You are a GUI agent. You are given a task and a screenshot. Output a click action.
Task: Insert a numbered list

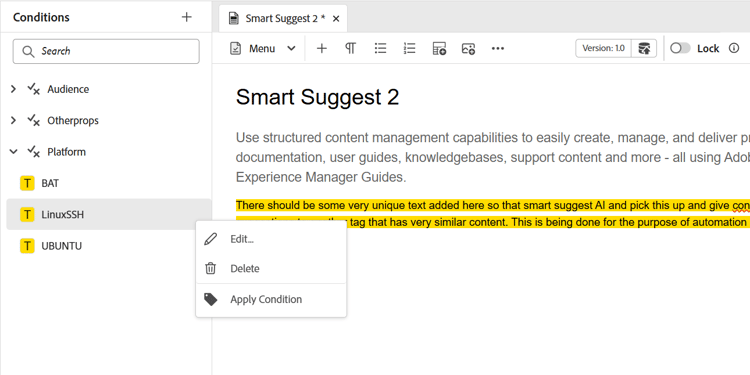click(x=409, y=48)
